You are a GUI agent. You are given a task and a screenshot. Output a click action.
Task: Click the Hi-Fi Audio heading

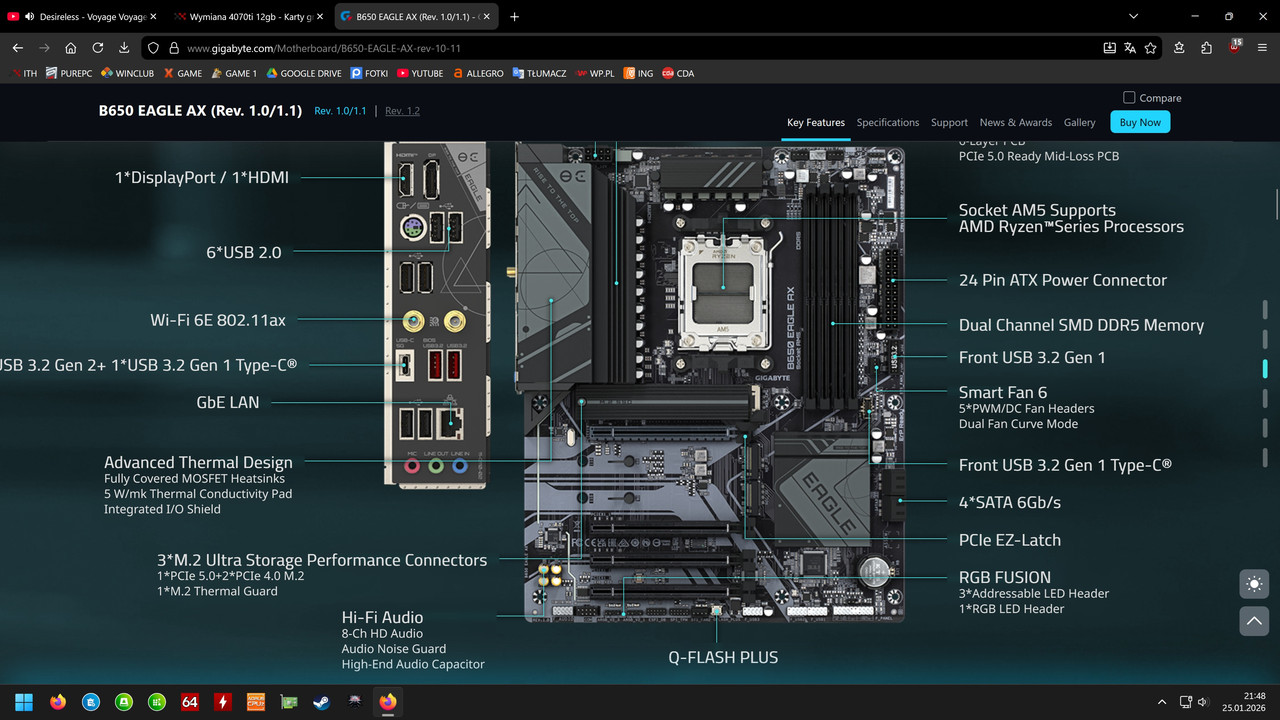click(382, 617)
